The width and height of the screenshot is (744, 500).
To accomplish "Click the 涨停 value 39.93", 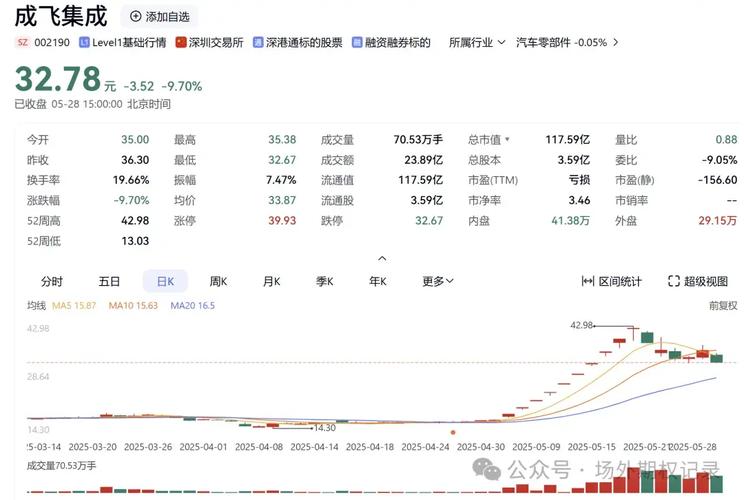I will [x=282, y=221].
